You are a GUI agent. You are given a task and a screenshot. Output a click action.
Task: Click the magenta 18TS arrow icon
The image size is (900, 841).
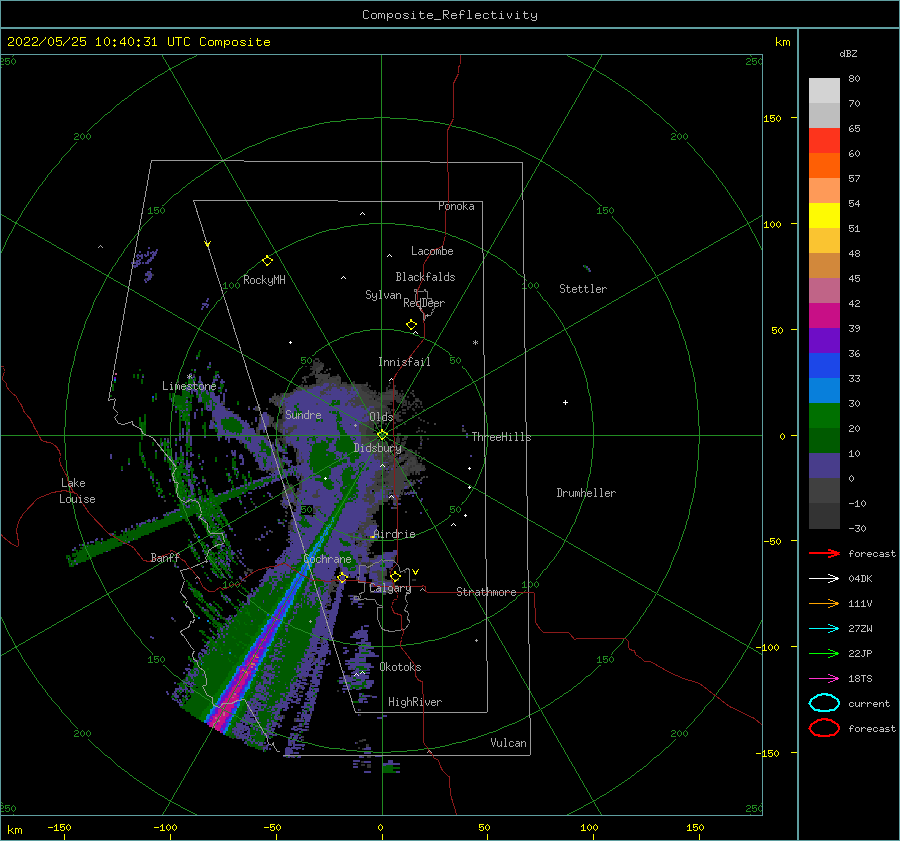824,679
